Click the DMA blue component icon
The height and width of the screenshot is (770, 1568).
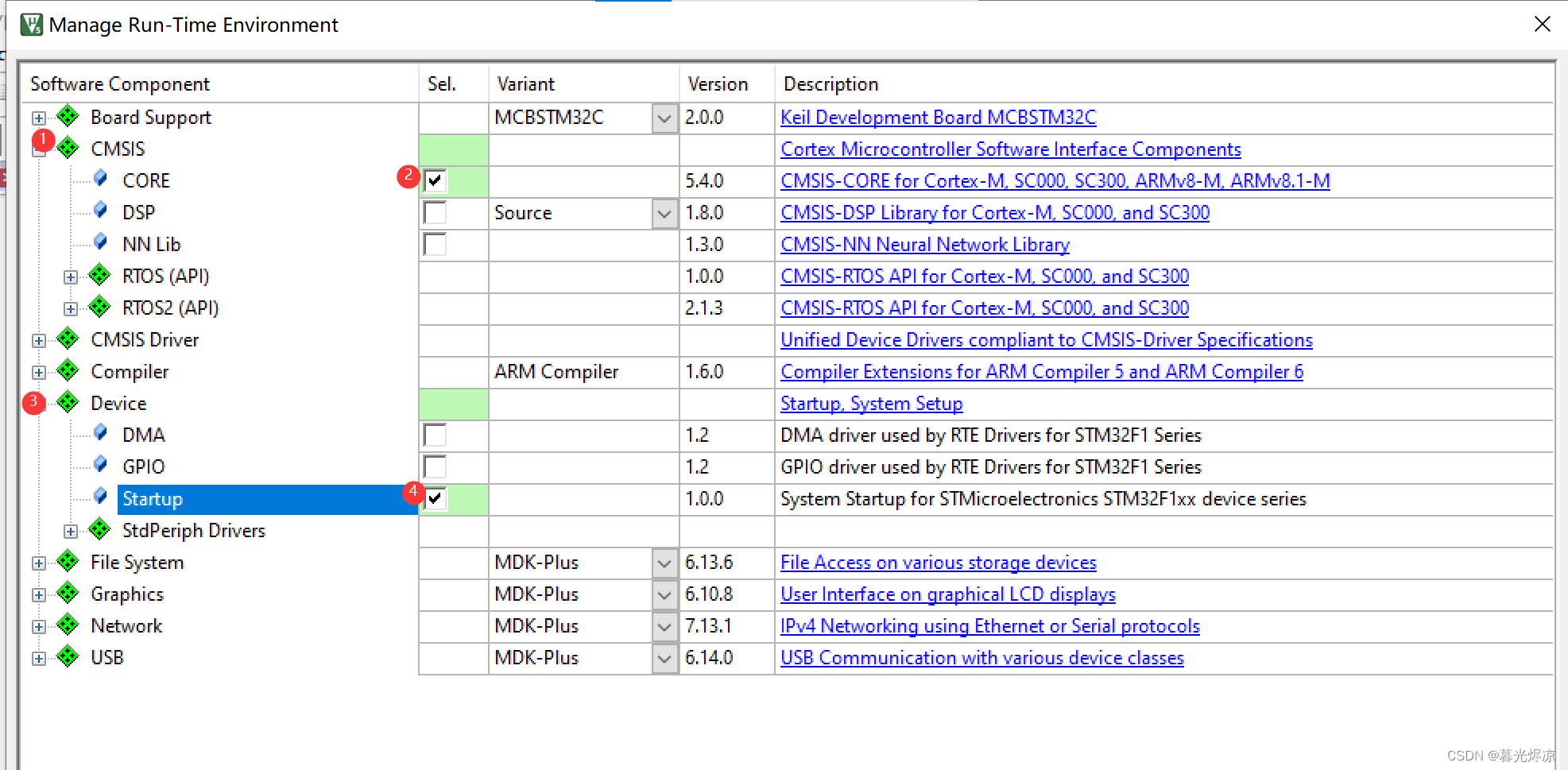(100, 433)
